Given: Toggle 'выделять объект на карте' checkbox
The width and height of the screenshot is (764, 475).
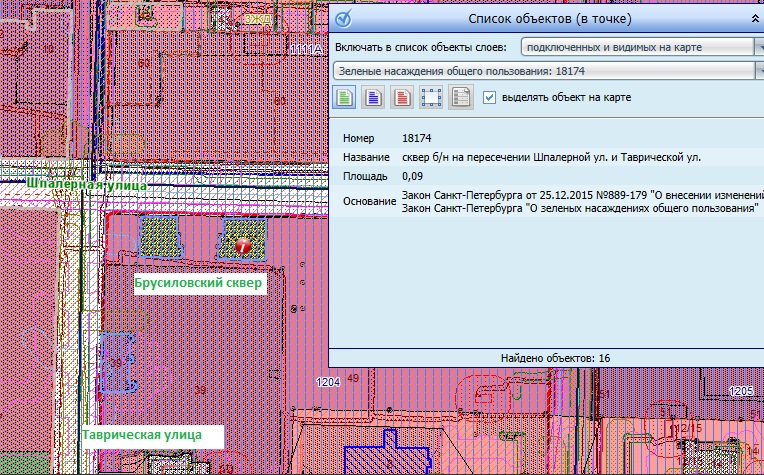Looking at the screenshot, I should 489,97.
